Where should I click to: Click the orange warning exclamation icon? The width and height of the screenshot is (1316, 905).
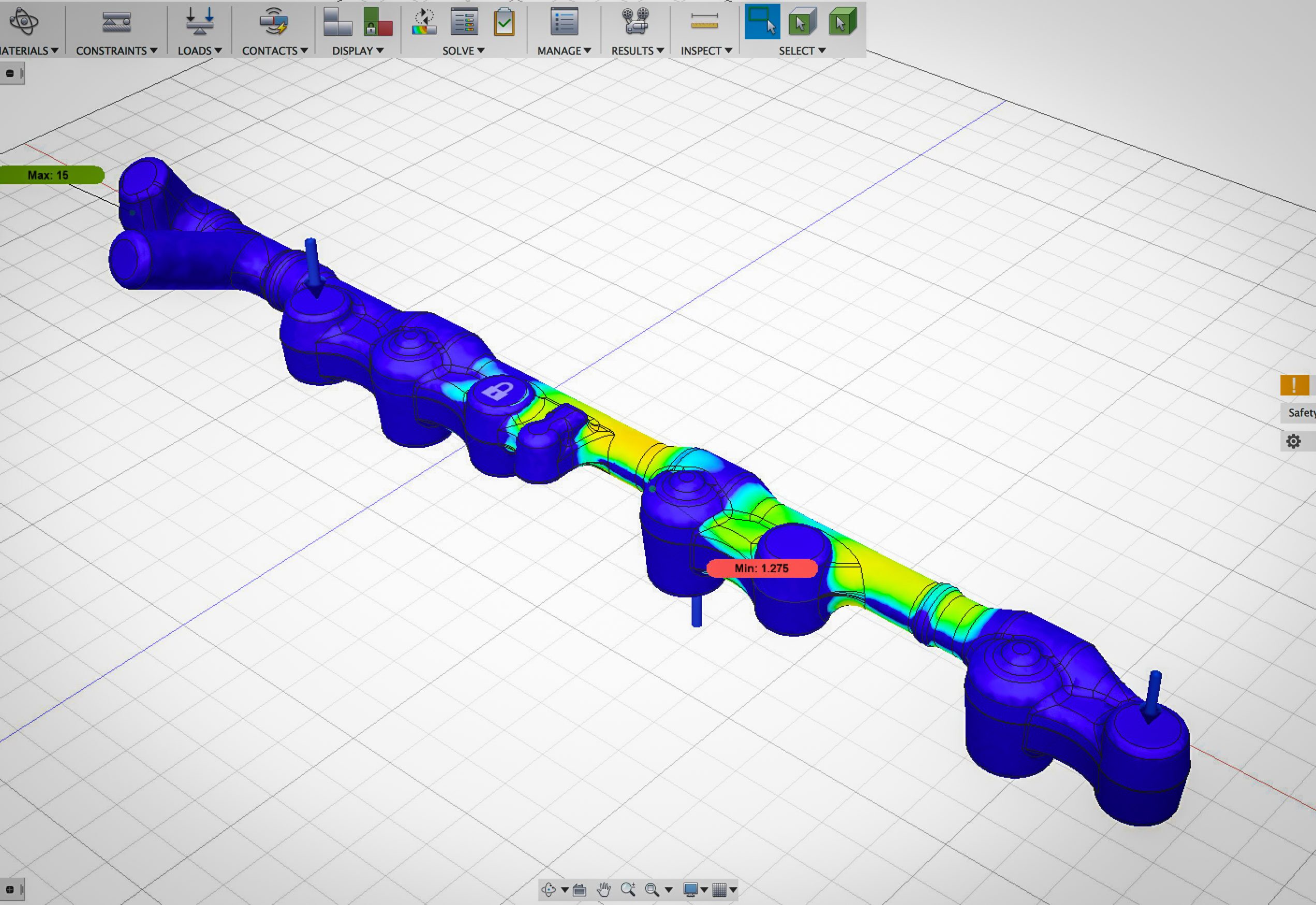click(x=1294, y=385)
